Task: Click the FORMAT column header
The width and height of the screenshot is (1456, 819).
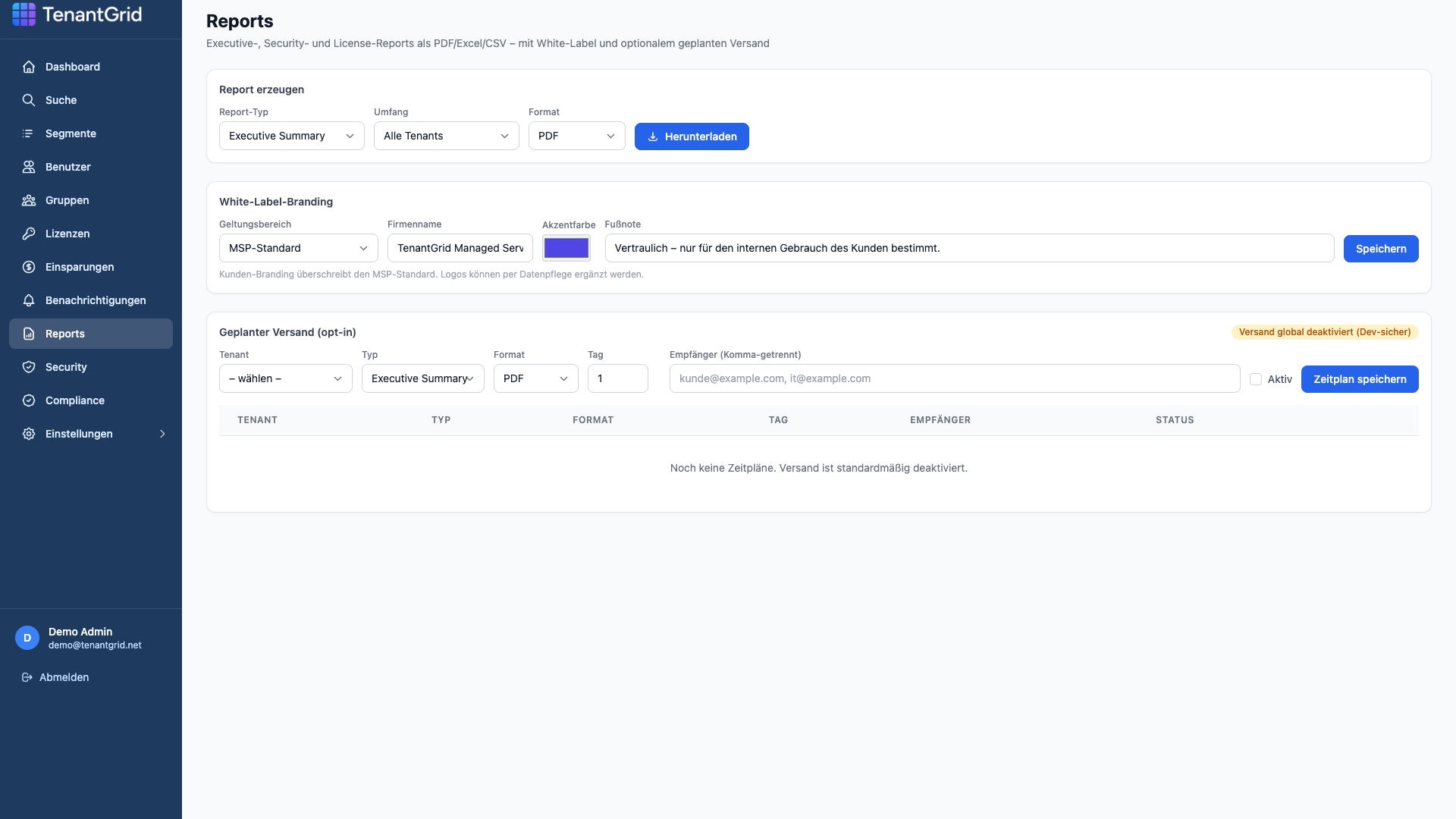Action: click(593, 420)
